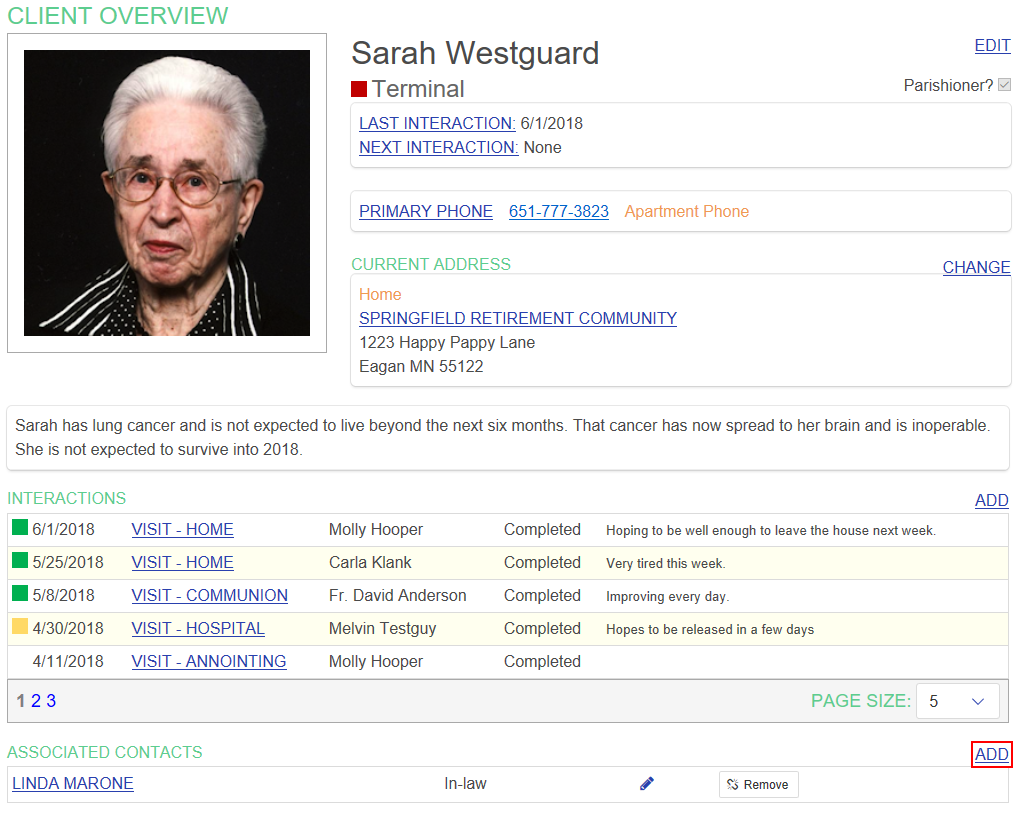1017x814 pixels.
Task: Click EDIT link for client overview
Action: click(992, 46)
